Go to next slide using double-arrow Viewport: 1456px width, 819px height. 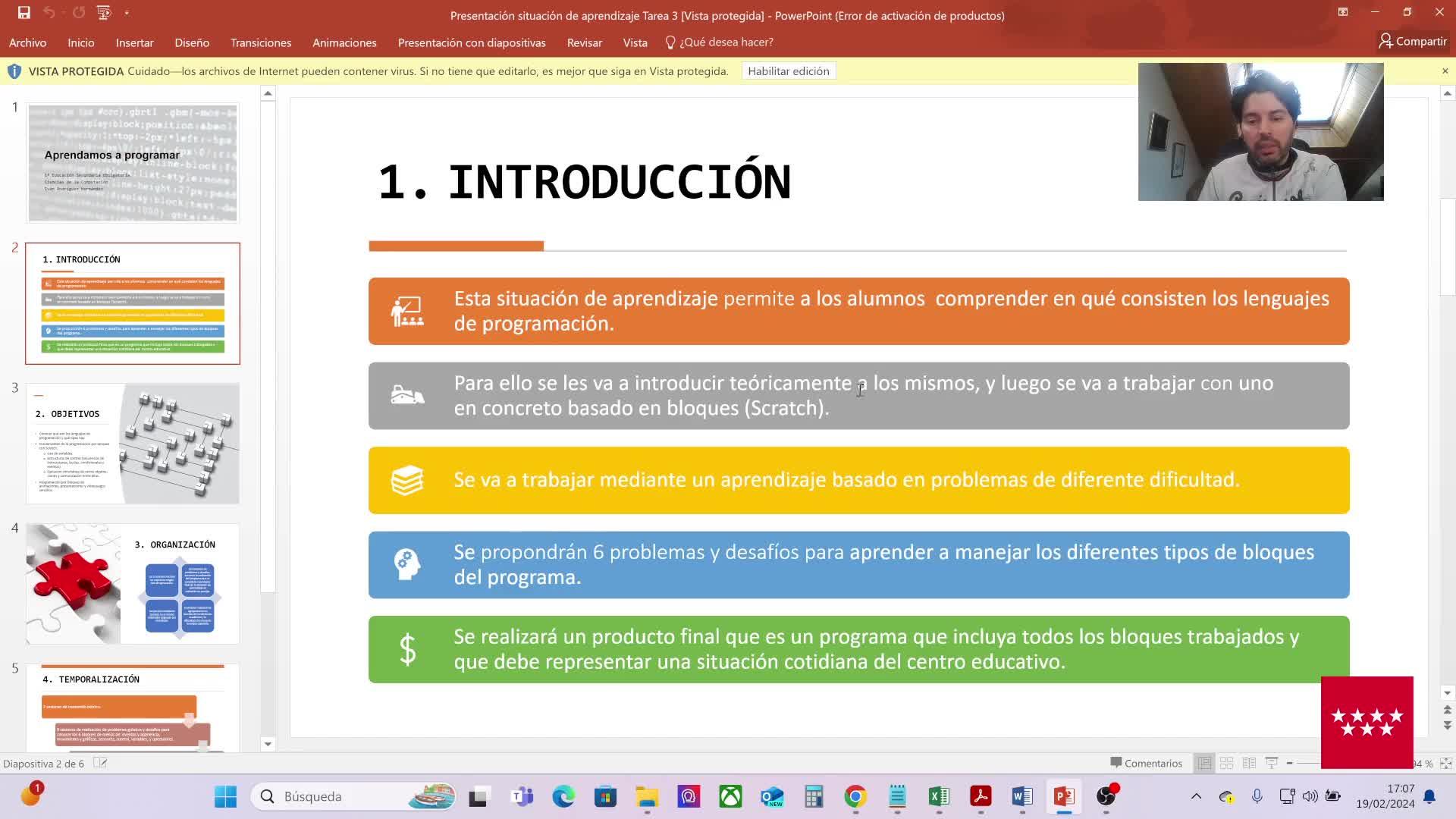point(1447,726)
